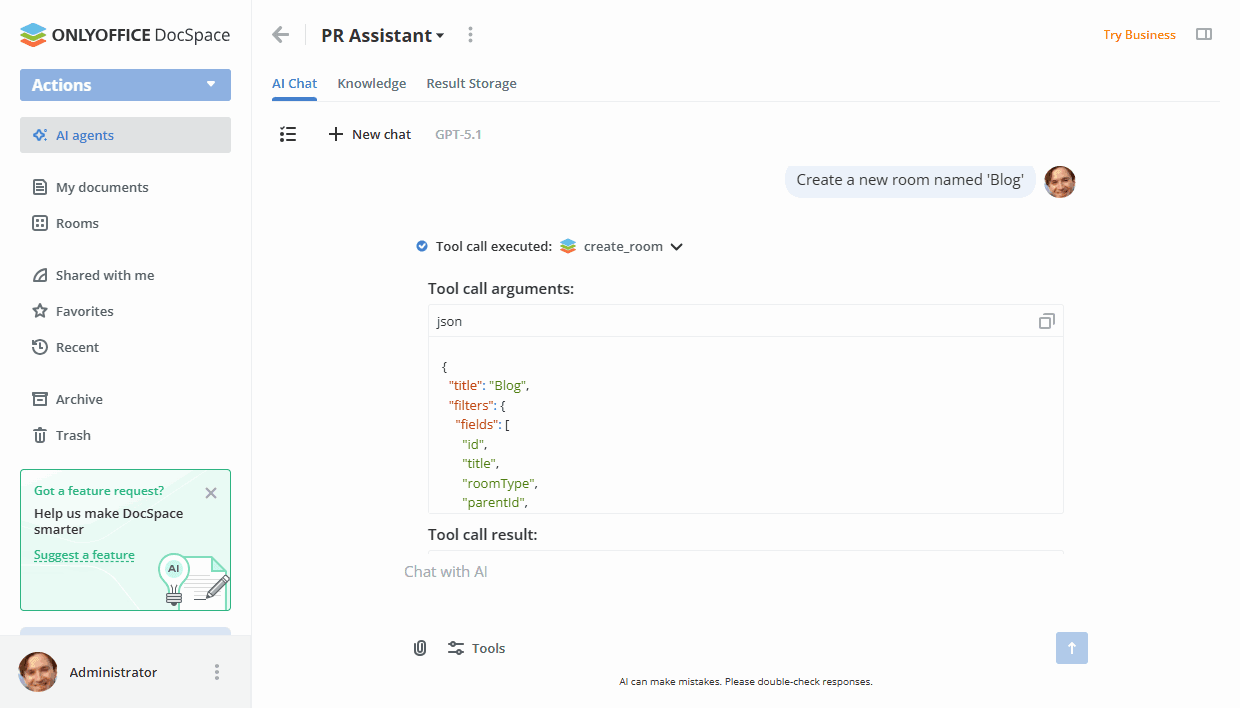This screenshot has height=708, width=1240.
Task: Open the Rooms section
Action: point(77,223)
